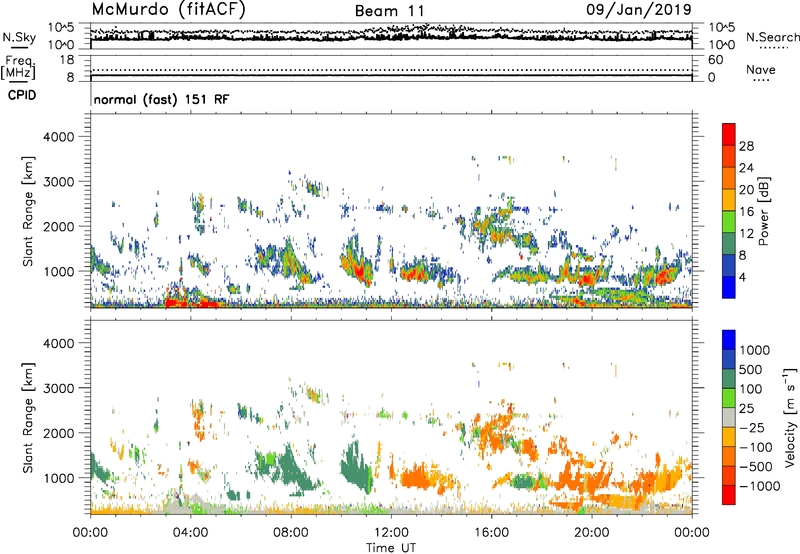Click the 28 label on Power colorbar

pyautogui.click(x=746, y=146)
